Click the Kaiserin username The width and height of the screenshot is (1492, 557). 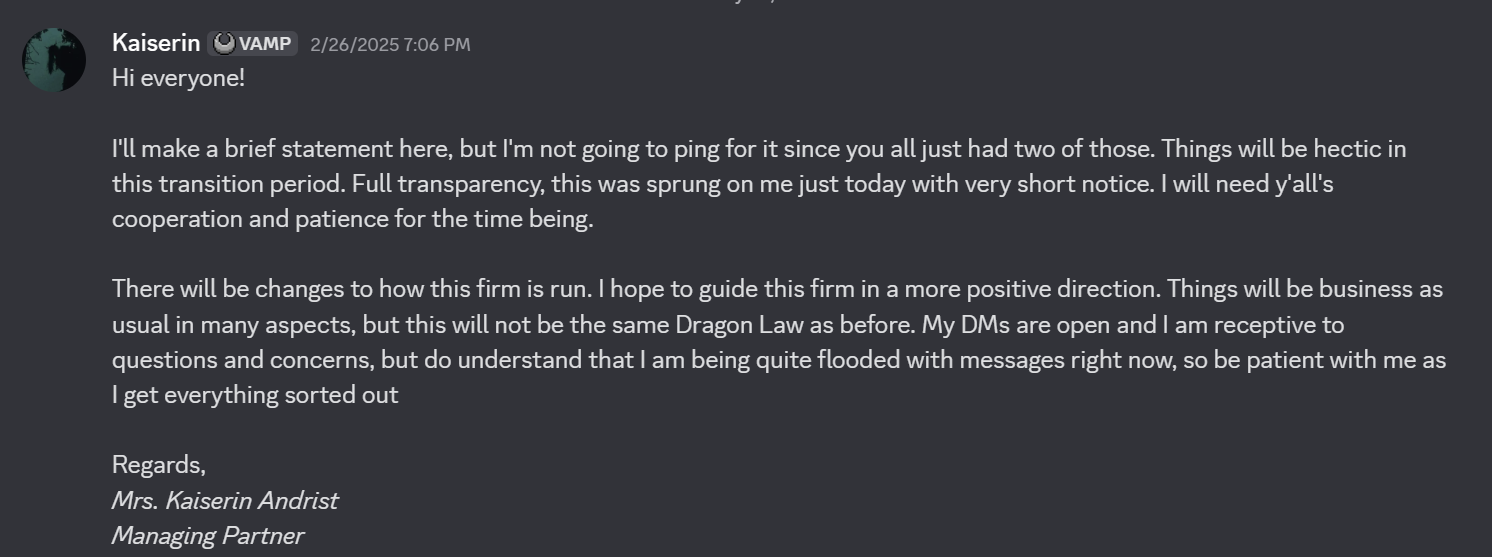coord(156,43)
